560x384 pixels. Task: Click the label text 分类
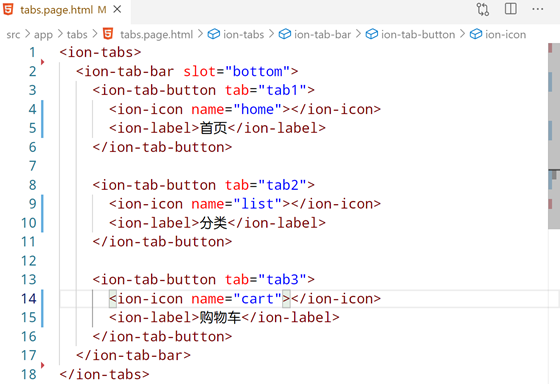[213, 223]
